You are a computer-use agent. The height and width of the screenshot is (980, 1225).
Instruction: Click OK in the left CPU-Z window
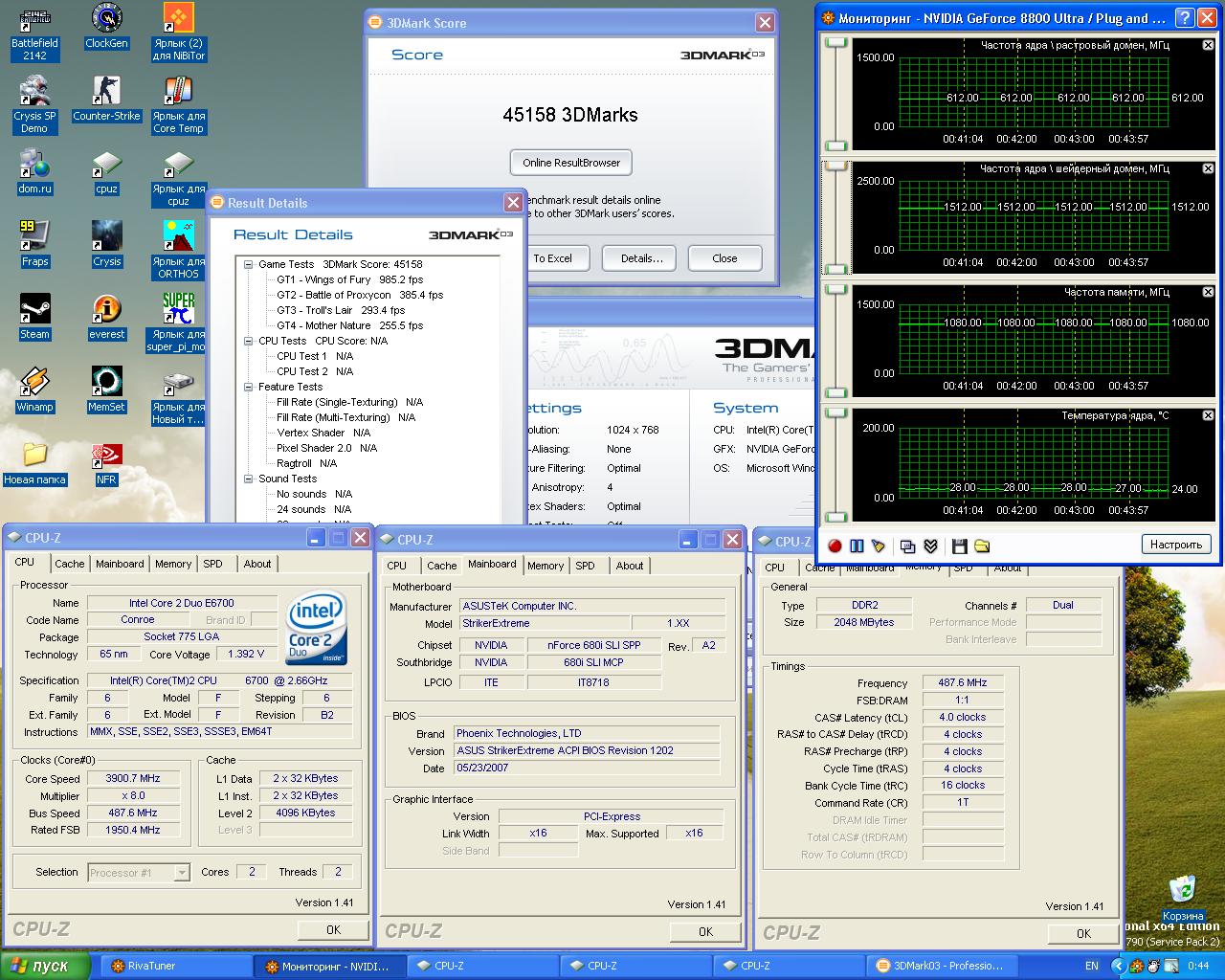click(333, 929)
